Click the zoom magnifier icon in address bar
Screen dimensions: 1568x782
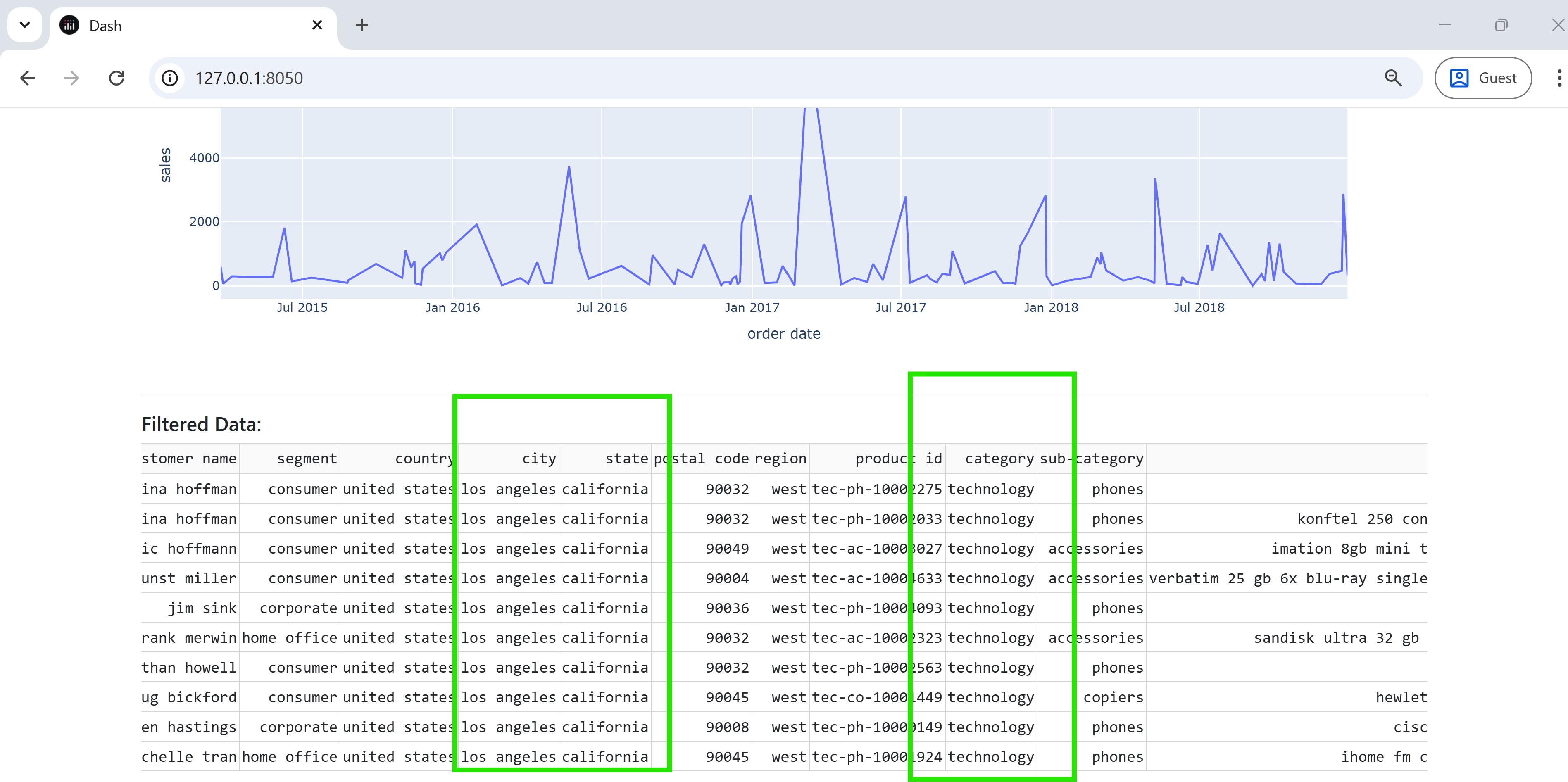pyautogui.click(x=1393, y=78)
